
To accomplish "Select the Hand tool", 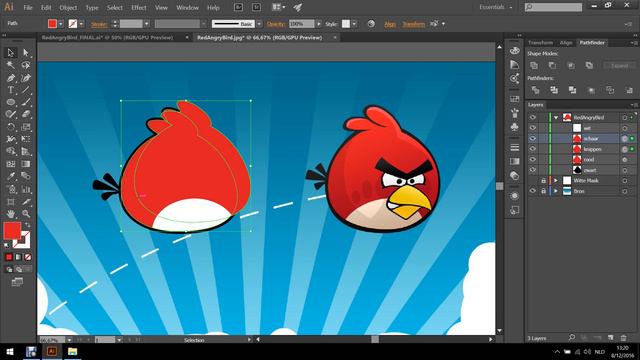I will click(x=11, y=213).
